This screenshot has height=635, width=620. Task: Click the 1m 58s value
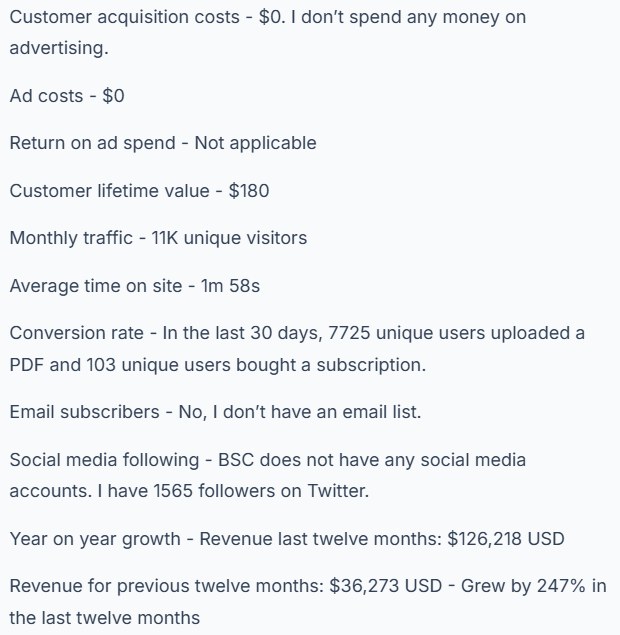[x=230, y=286]
